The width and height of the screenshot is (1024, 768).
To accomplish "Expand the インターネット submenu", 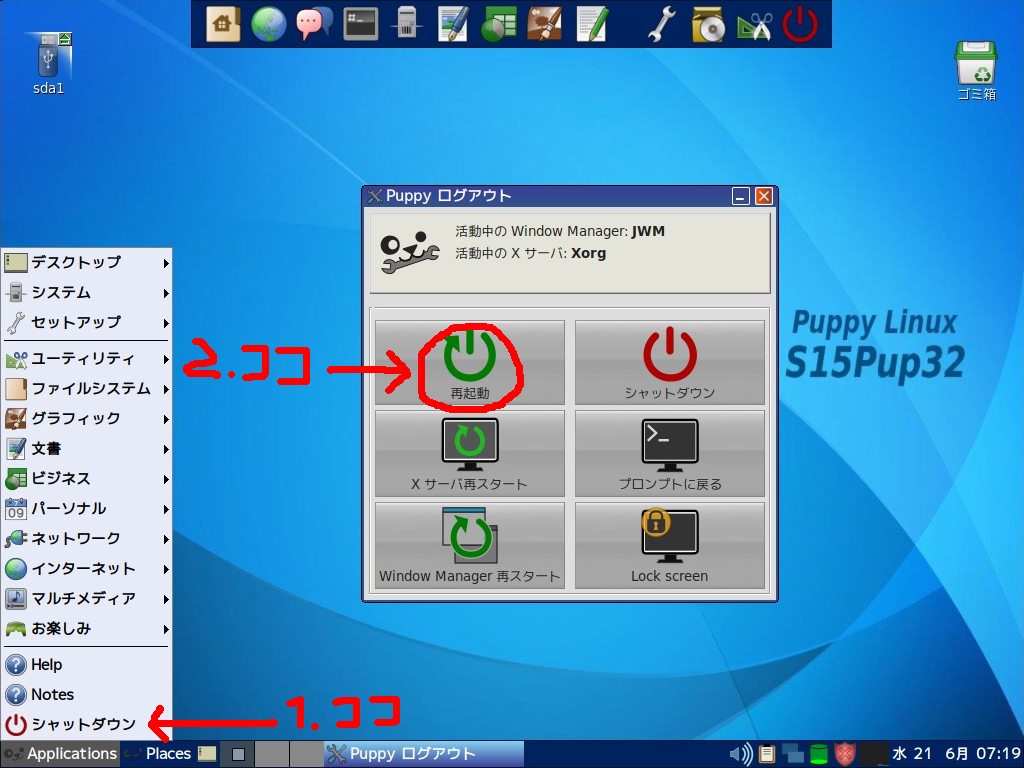I will (x=86, y=569).
